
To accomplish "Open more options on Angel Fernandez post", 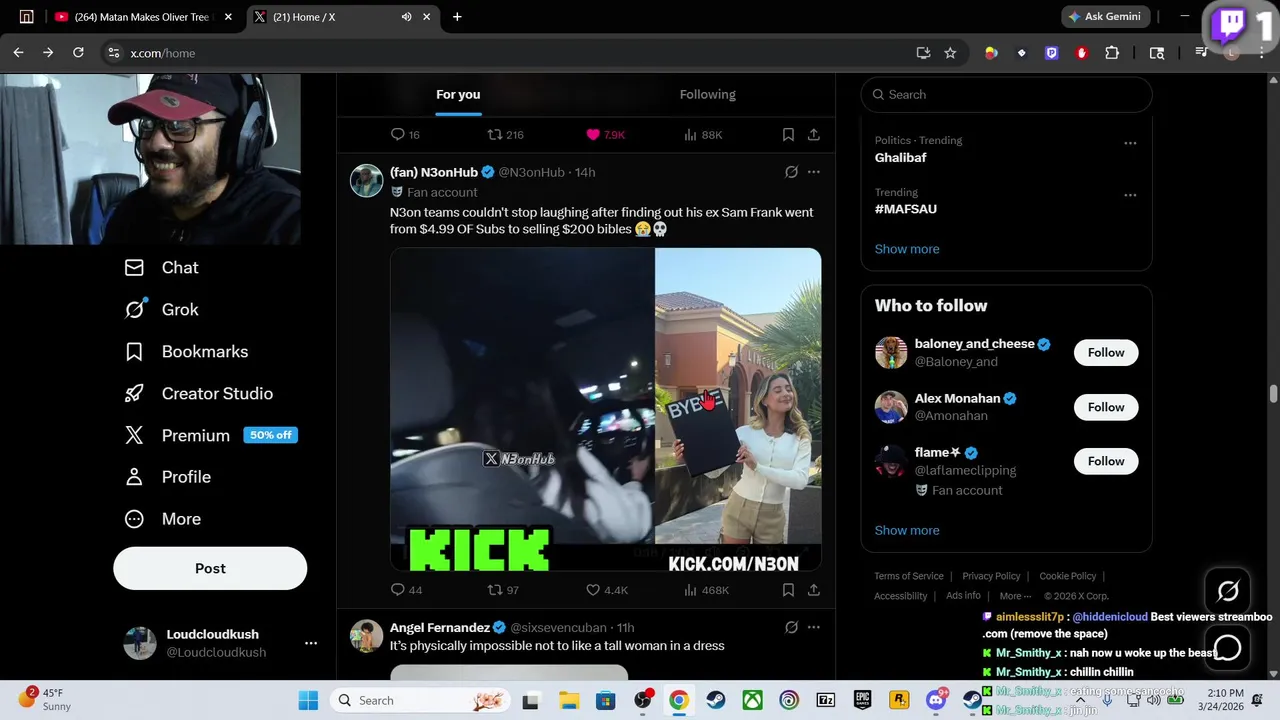I will (814, 627).
